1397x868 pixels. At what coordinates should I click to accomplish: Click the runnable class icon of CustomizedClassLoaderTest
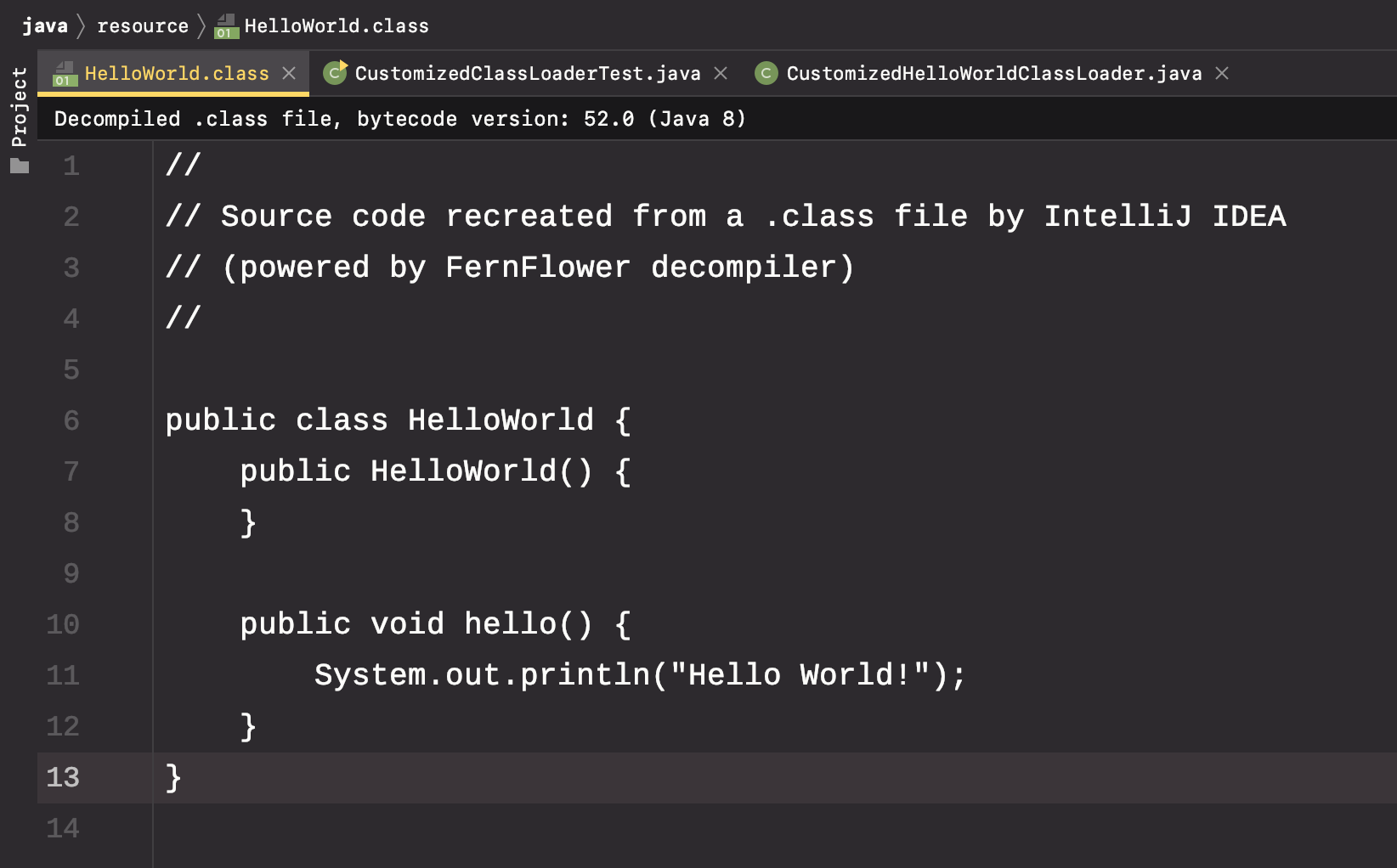point(336,73)
